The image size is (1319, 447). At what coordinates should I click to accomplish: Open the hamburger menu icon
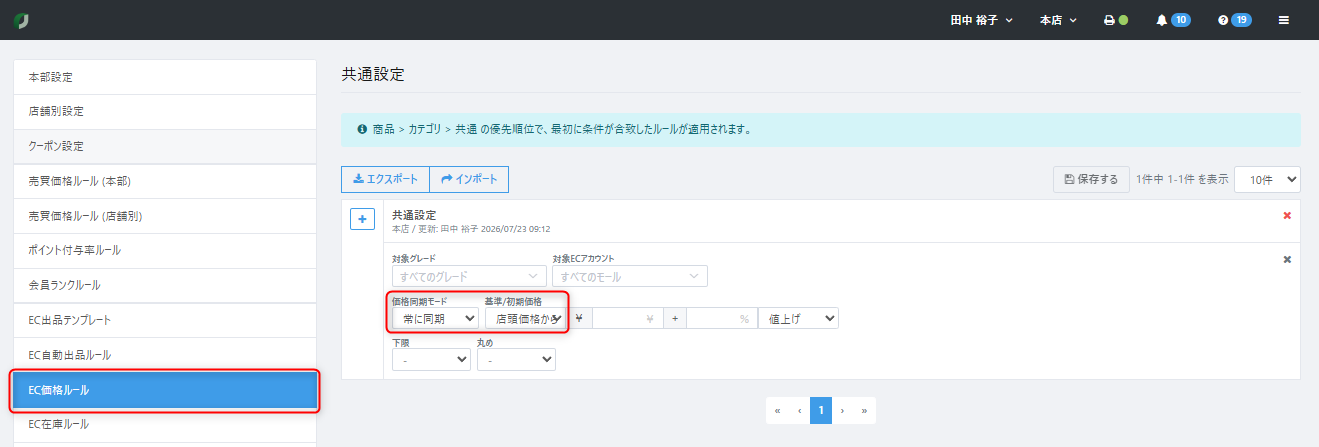pos(1284,20)
